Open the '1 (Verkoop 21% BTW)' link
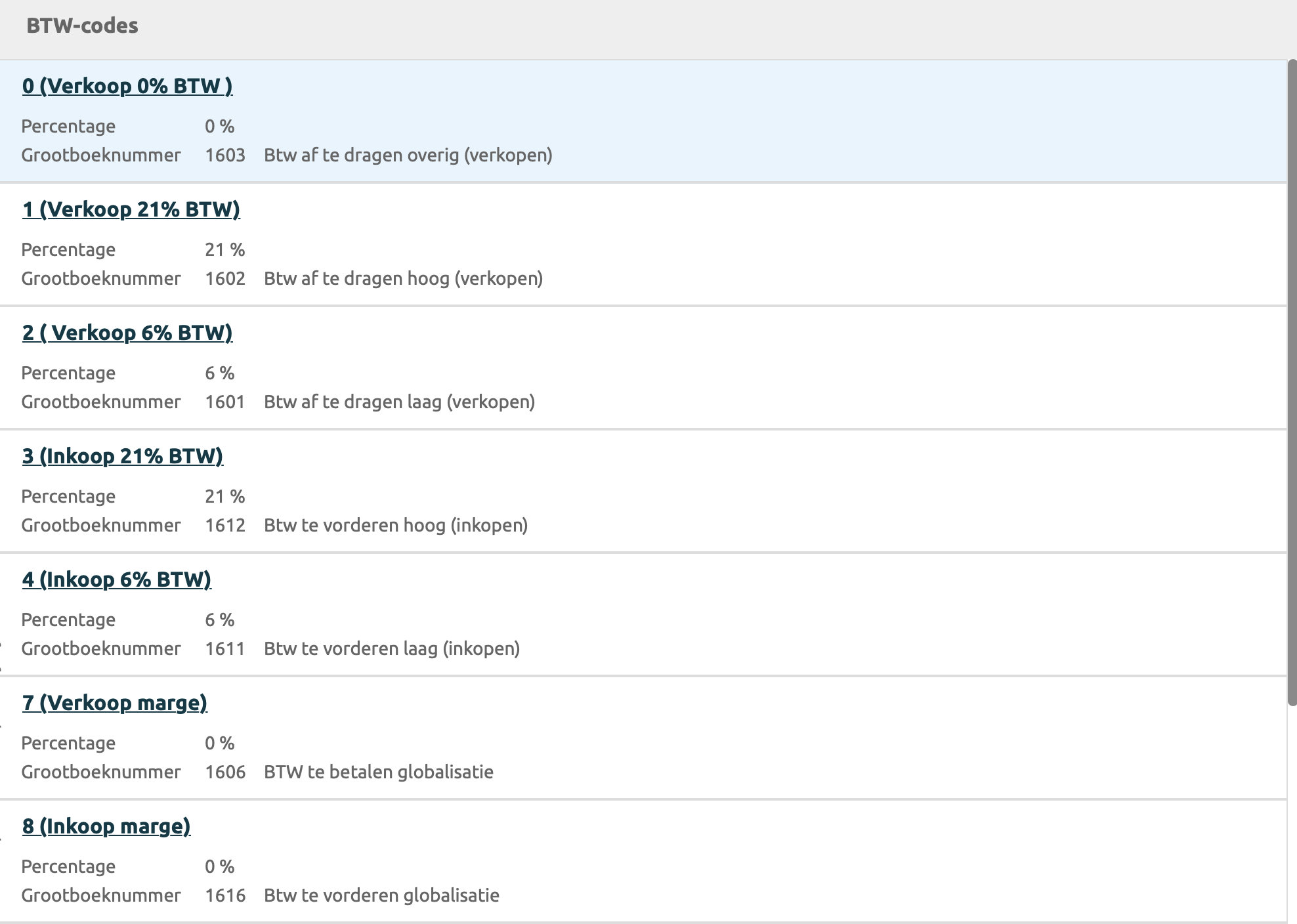The height and width of the screenshot is (924, 1297). 131,209
